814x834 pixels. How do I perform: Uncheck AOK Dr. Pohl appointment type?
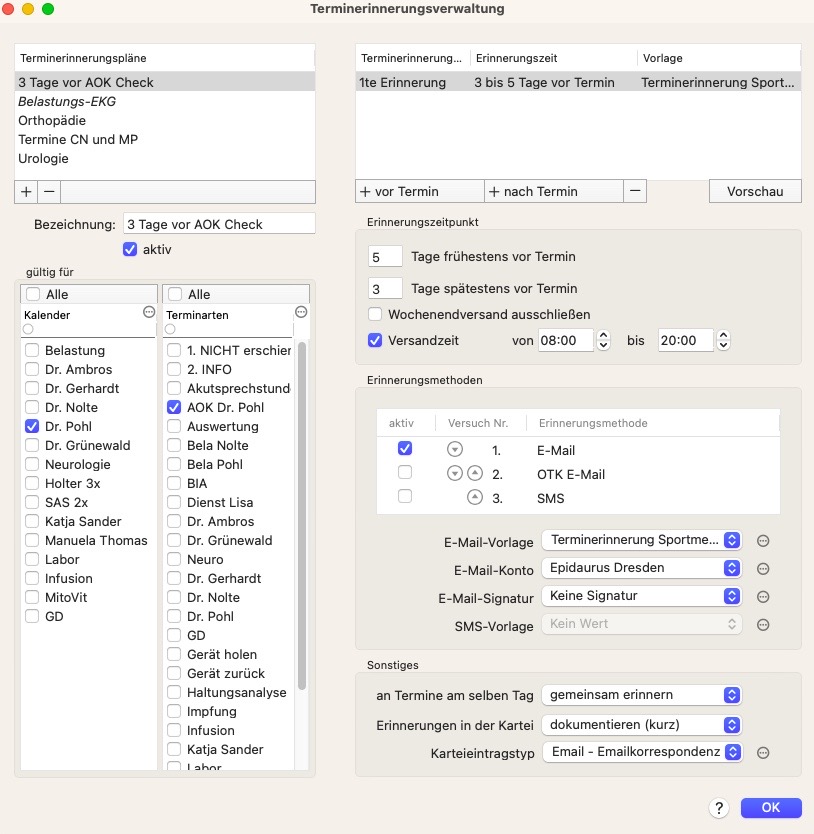(x=174, y=407)
